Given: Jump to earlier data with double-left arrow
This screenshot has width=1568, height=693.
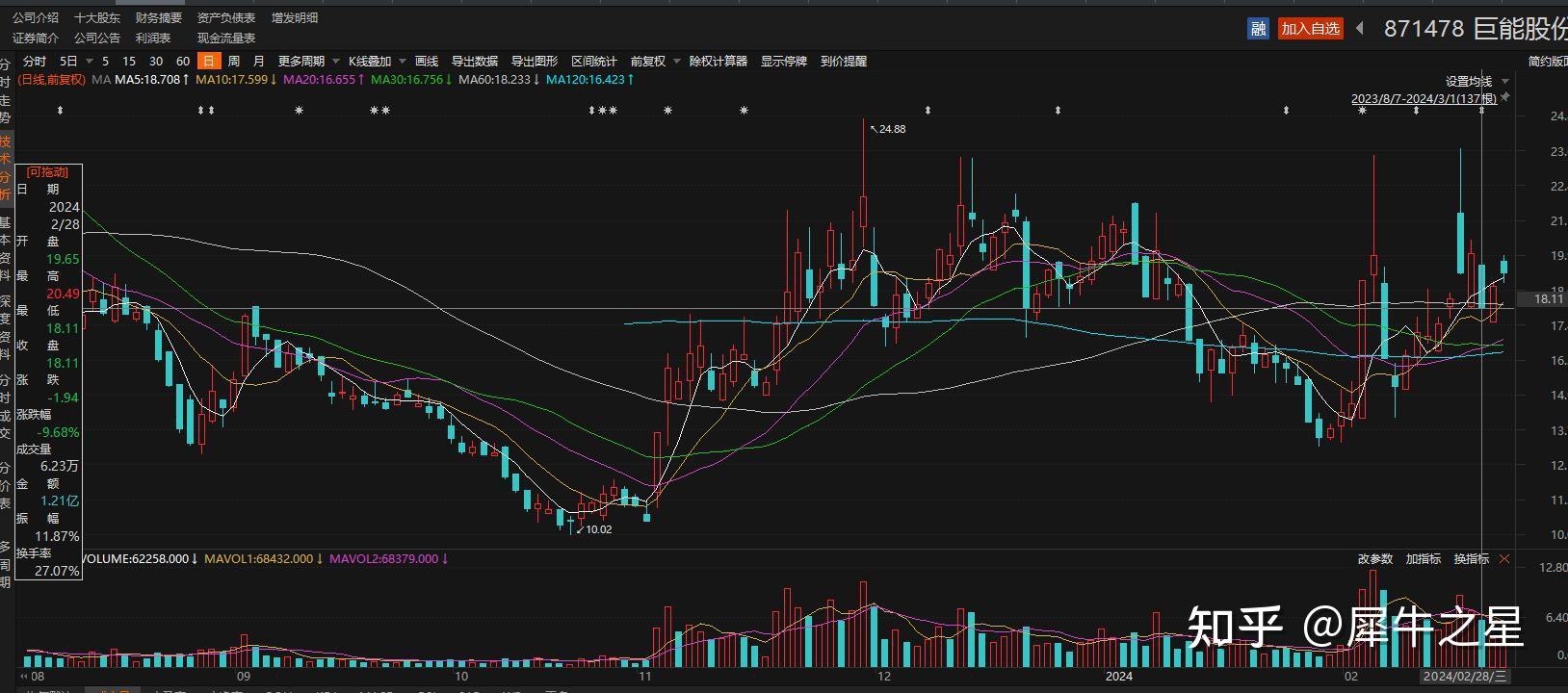Looking at the screenshot, I should pos(25,677).
